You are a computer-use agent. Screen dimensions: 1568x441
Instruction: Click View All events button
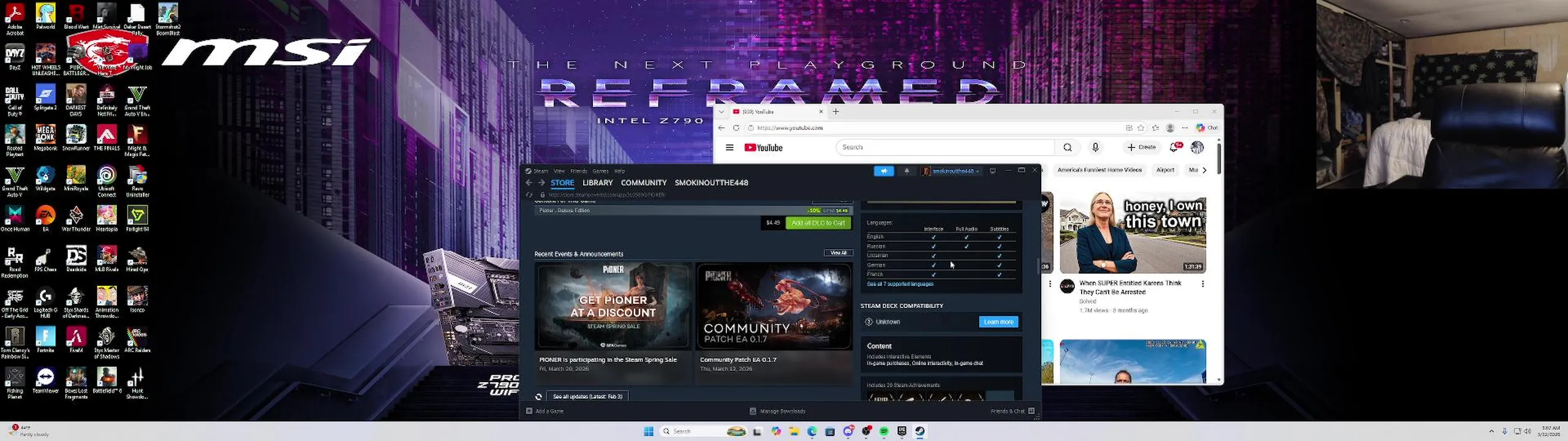(x=838, y=253)
